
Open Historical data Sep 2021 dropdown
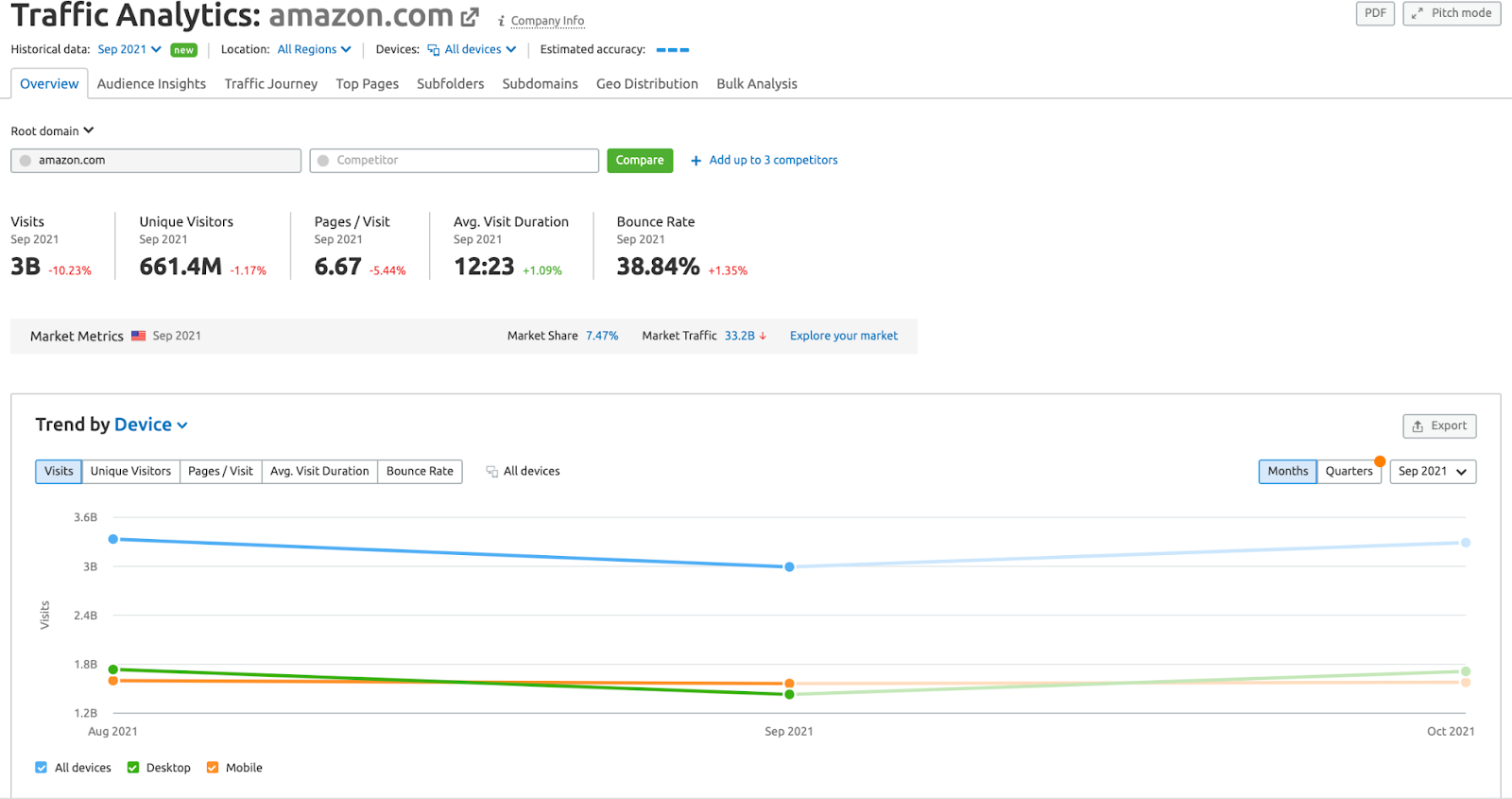point(129,49)
